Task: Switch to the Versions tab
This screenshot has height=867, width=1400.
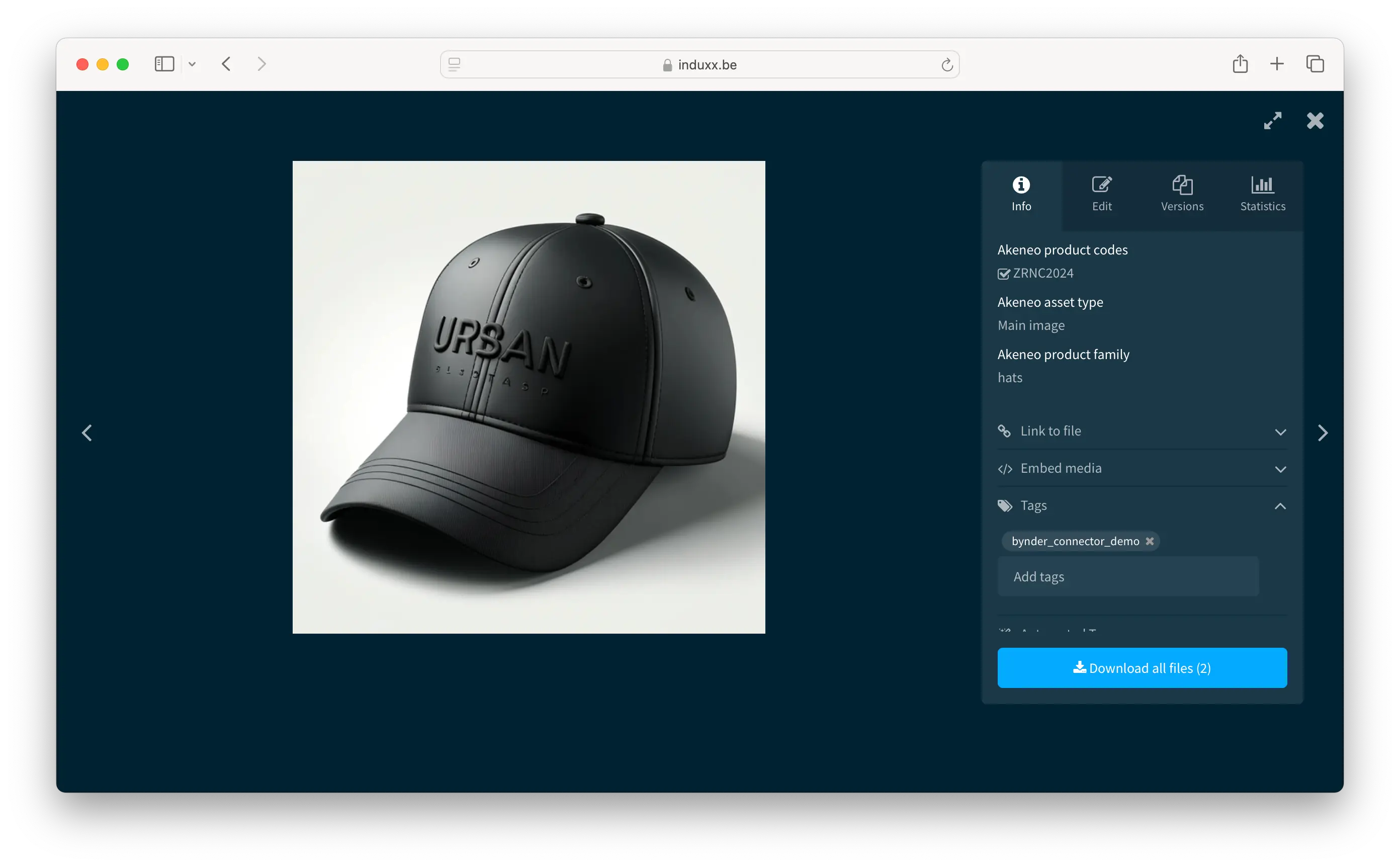Action: pyautogui.click(x=1182, y=195)
